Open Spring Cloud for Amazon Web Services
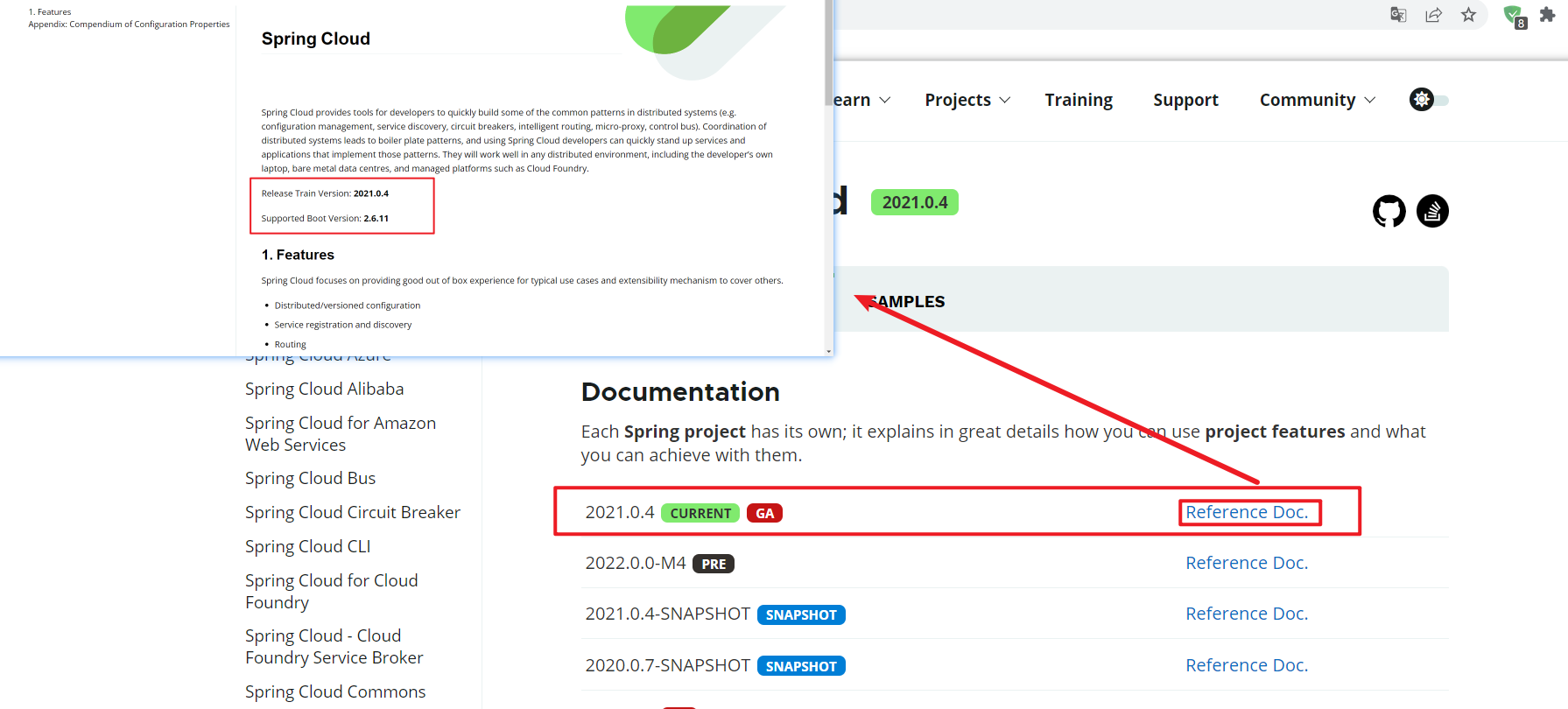The image size is (1568, 709). point(341,433)
